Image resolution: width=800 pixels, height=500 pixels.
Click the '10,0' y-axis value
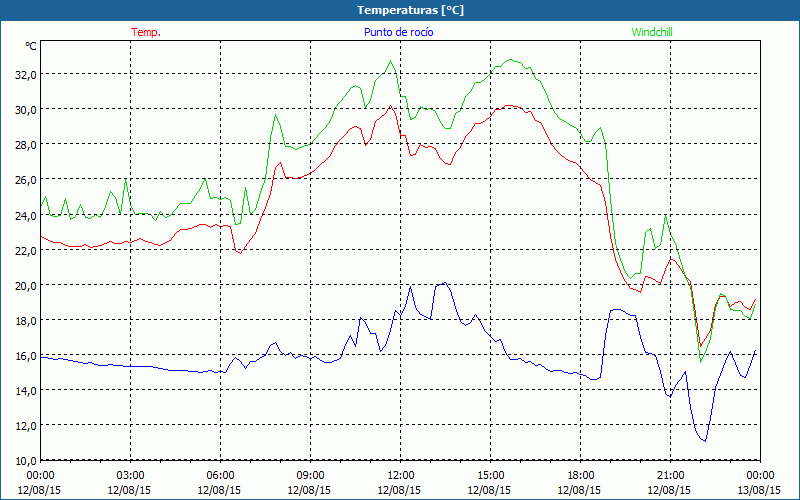(27, 461)
